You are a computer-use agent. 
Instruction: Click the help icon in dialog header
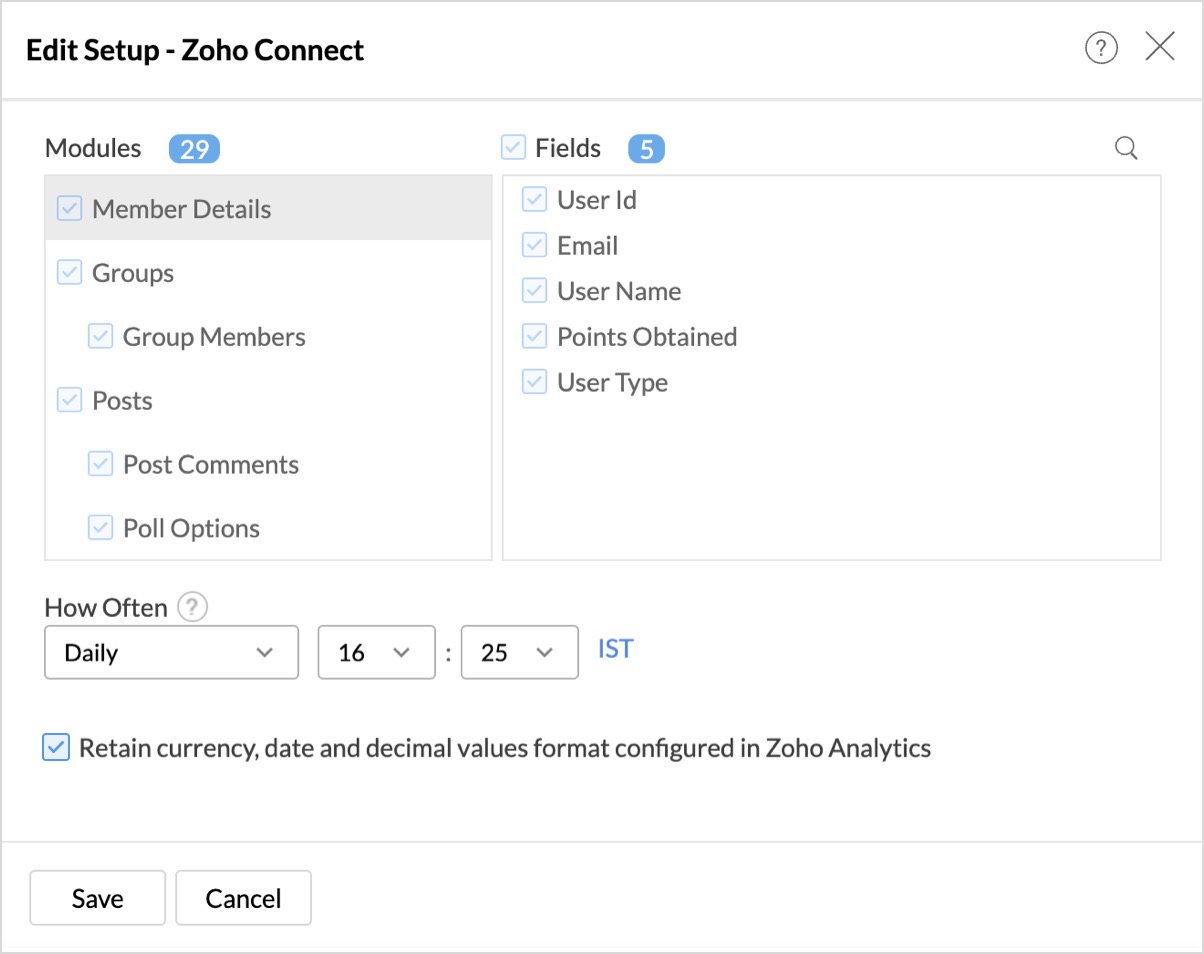(1101, 48)
